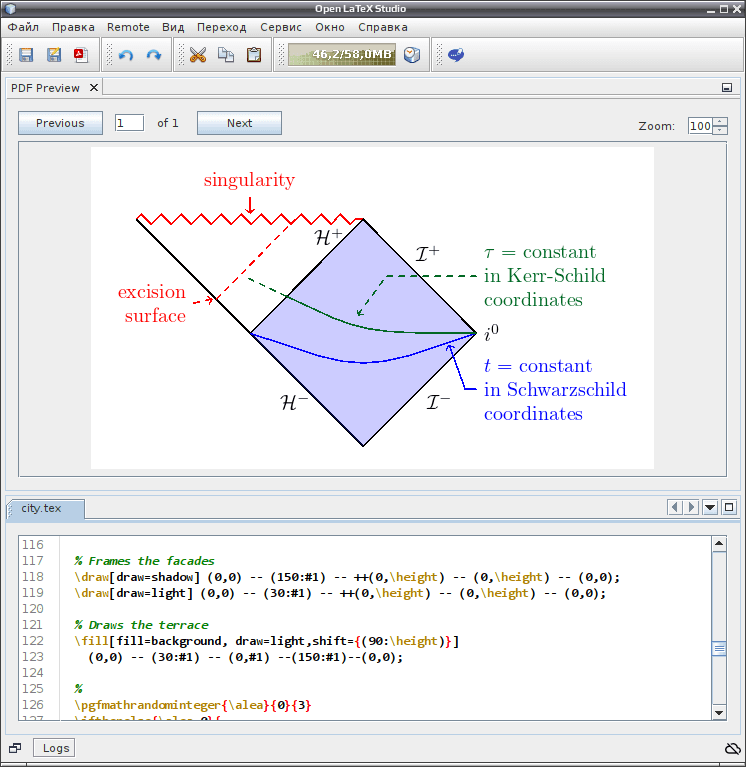Viewport: 746px width, 767px height.
Task: Click the '% Frames the facades' comment
Action: (x=144, y=561)
